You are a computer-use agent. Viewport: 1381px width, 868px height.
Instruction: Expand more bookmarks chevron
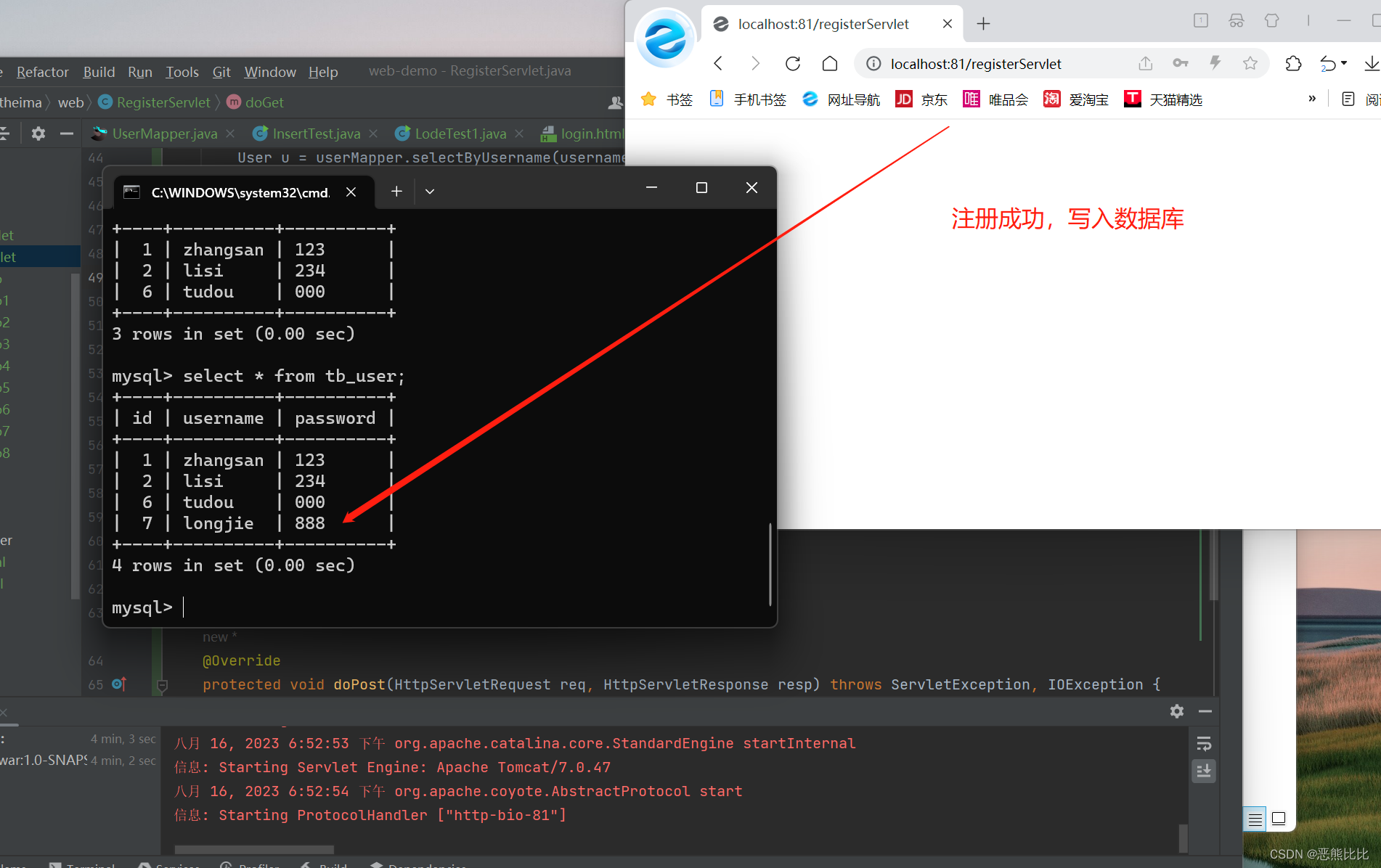[x=1312, y=99]
